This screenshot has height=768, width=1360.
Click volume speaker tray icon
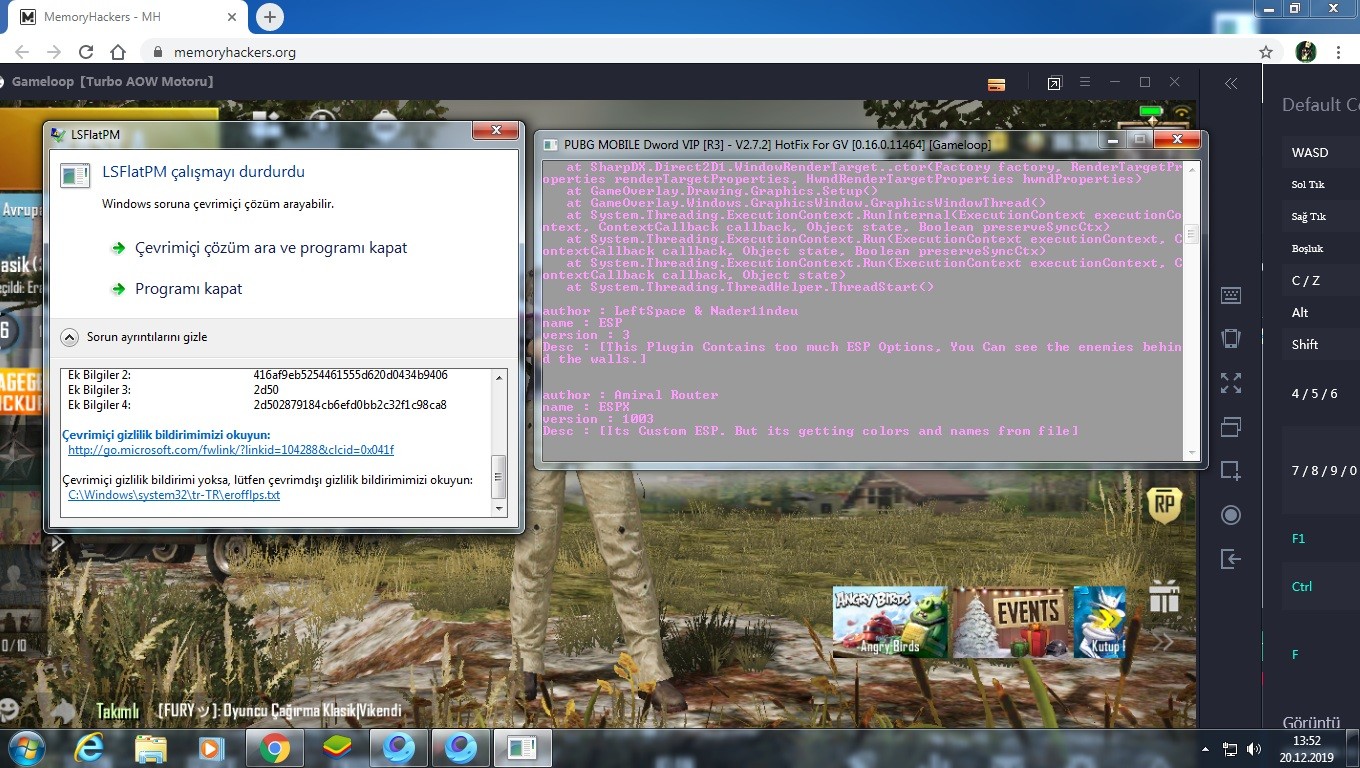1254,748
